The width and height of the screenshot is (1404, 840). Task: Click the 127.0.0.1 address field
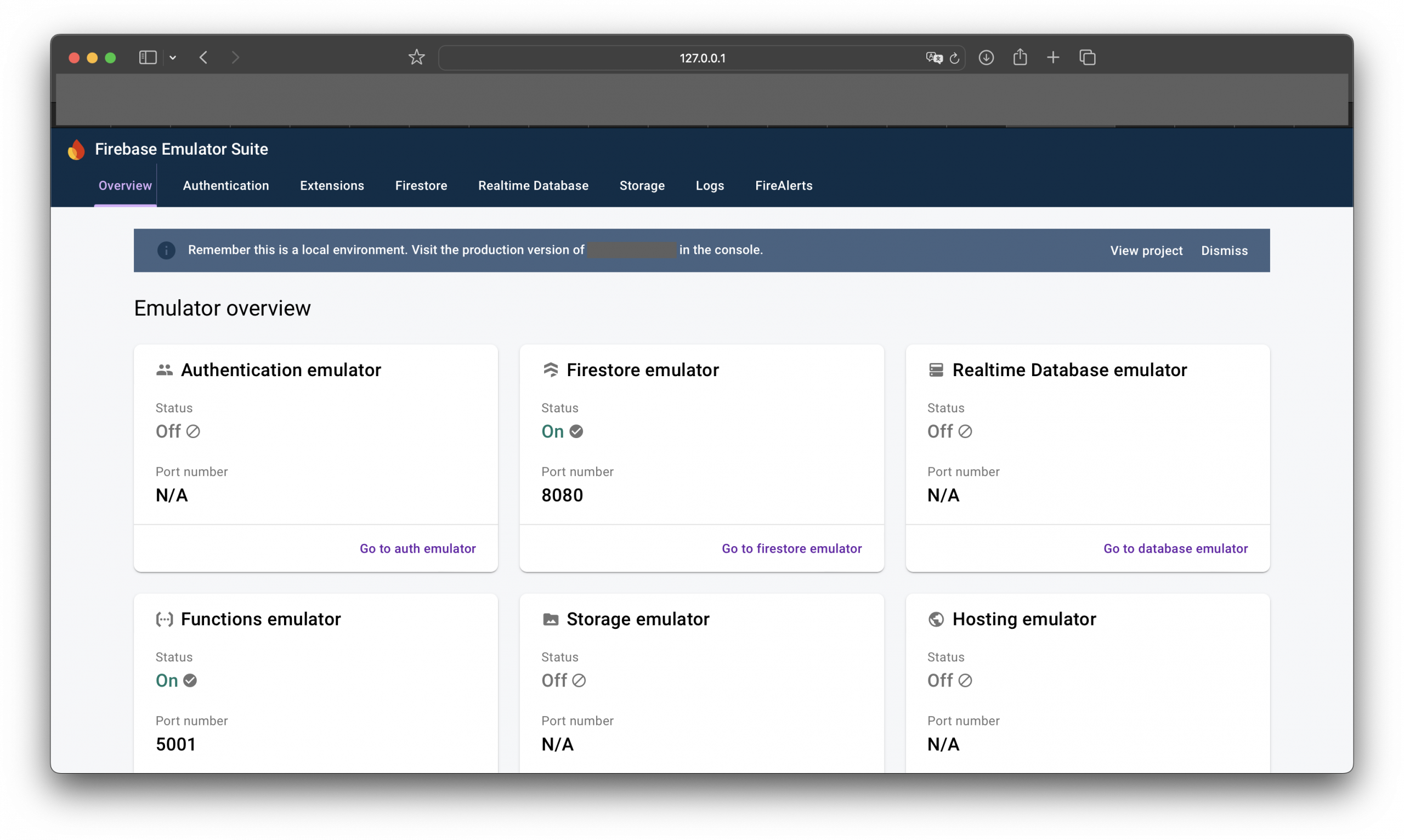coord(702,58)
